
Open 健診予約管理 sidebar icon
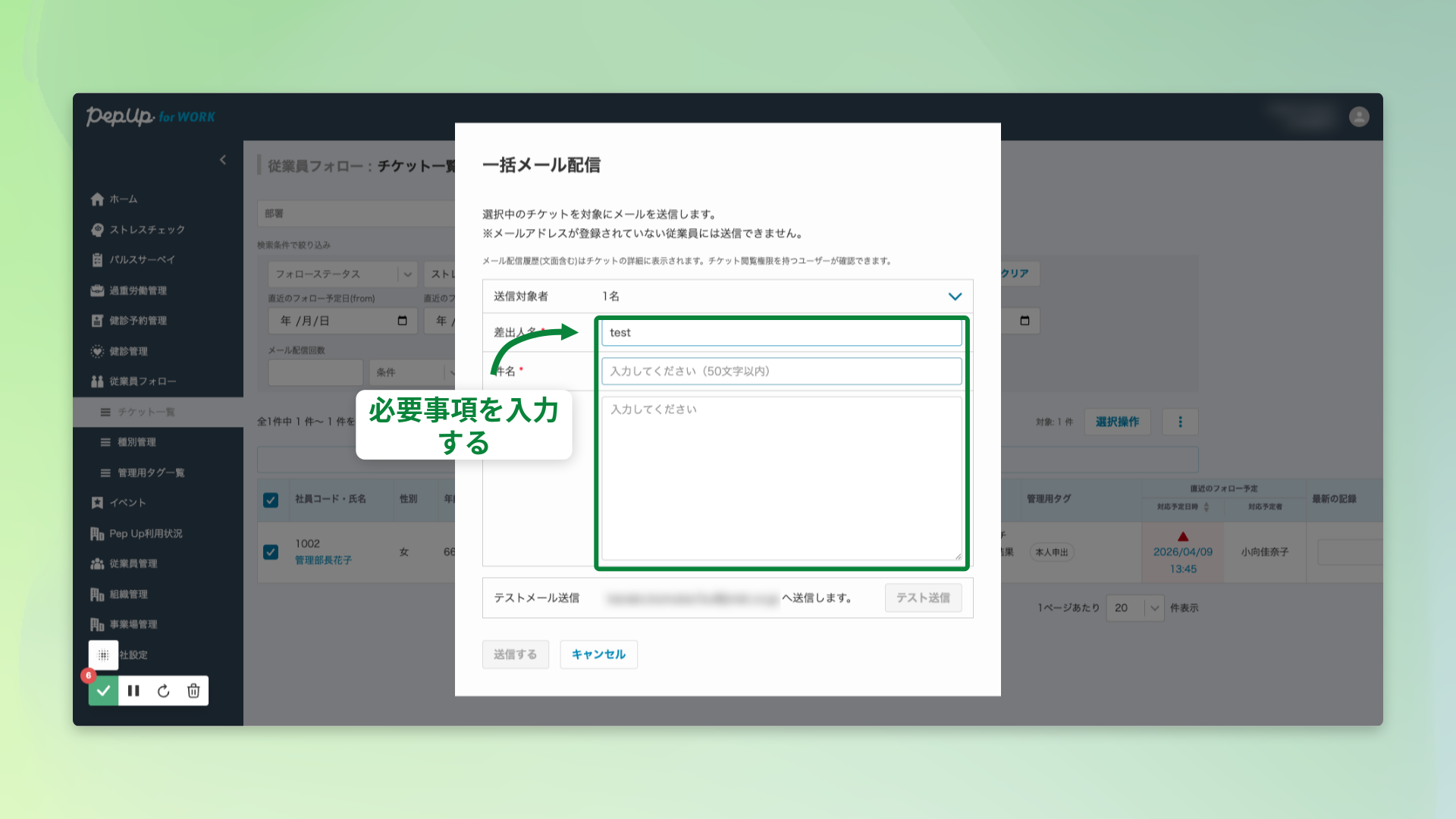[97, 321]
